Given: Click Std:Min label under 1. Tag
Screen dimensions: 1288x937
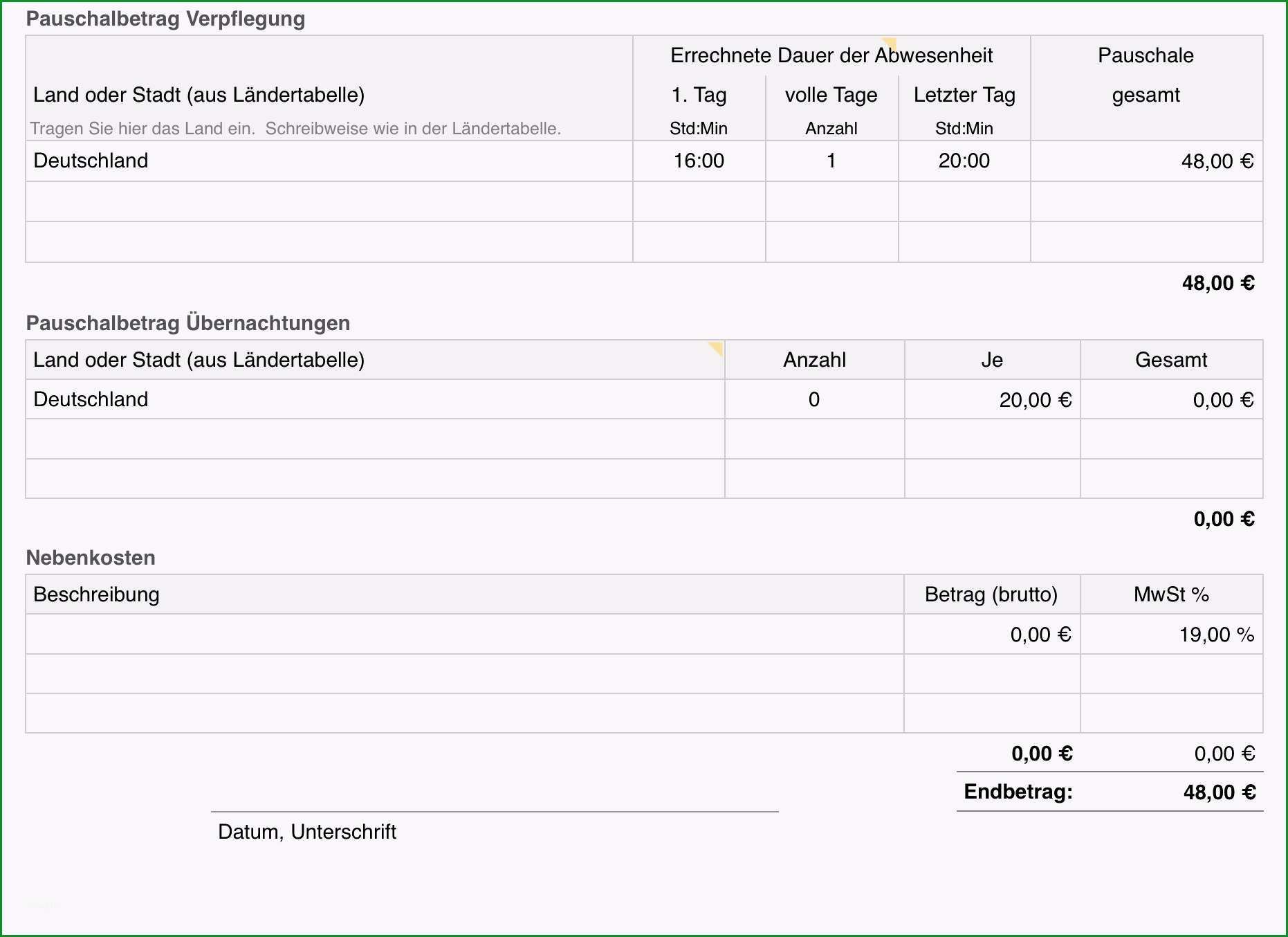Looking at the screenshot, I should [699, 129].
